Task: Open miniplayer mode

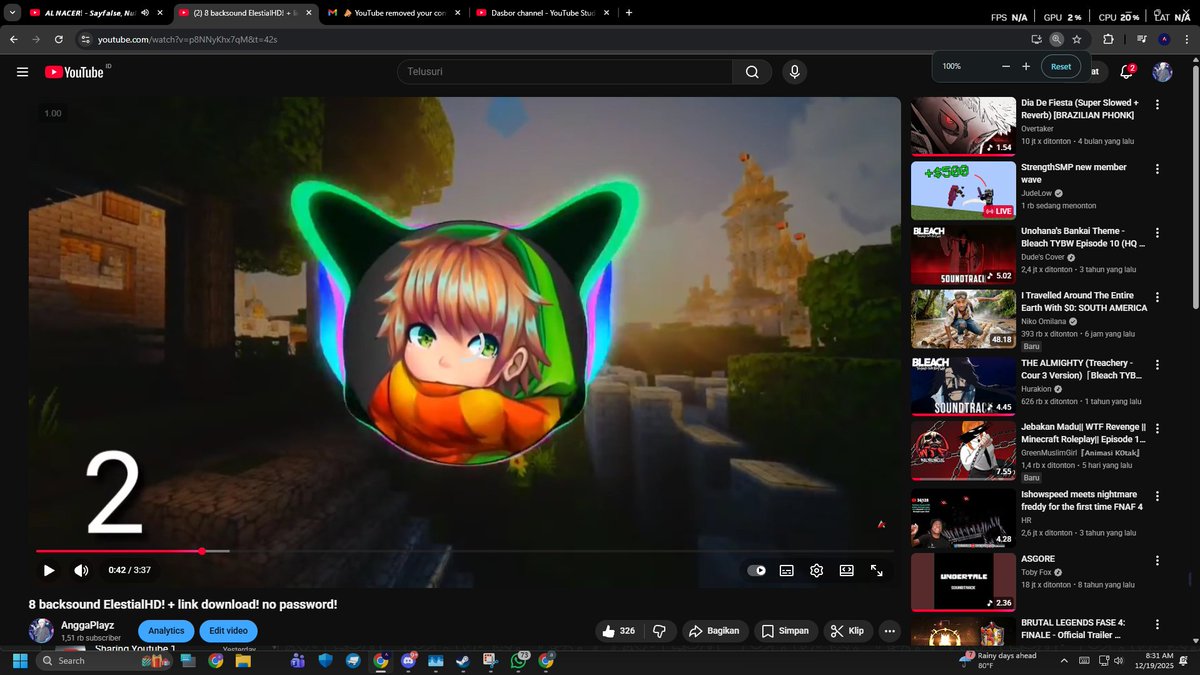Action: [x=847, y=570]
